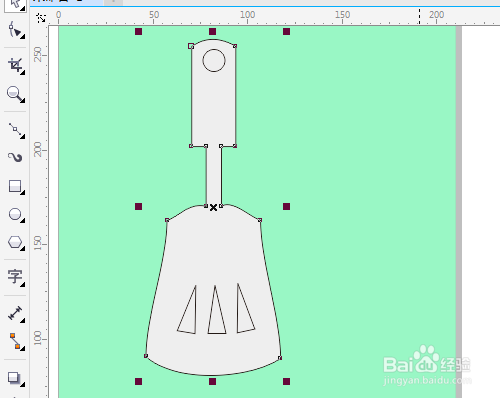Activate the Text tool
This screenshot has width=500, height=398.
click(x=15, y=277)
